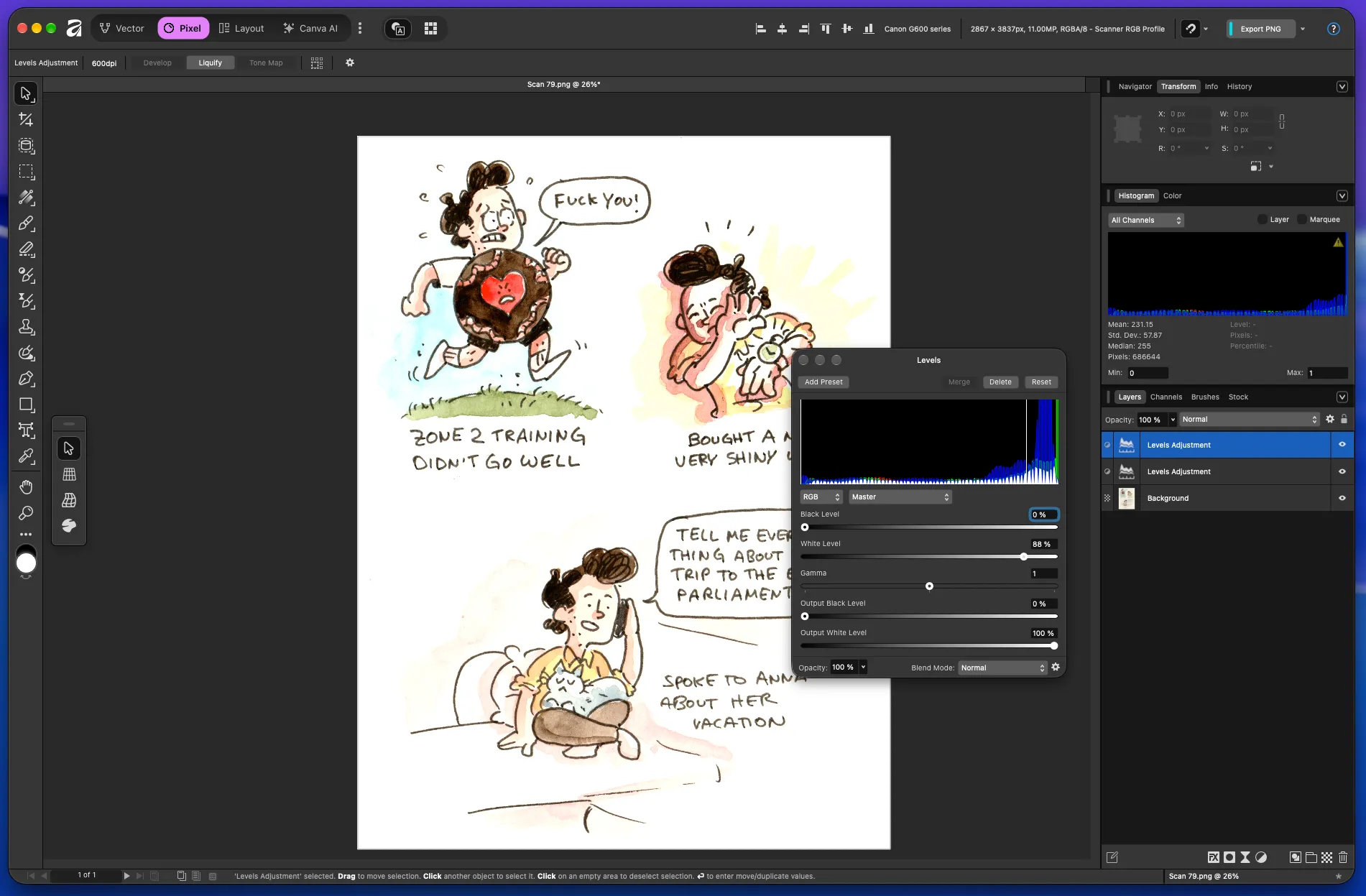The width and height of the screenshot is (1366, 896).
Task: Open the Levels Blend Mode dropdown
Action: point(1003,668)
